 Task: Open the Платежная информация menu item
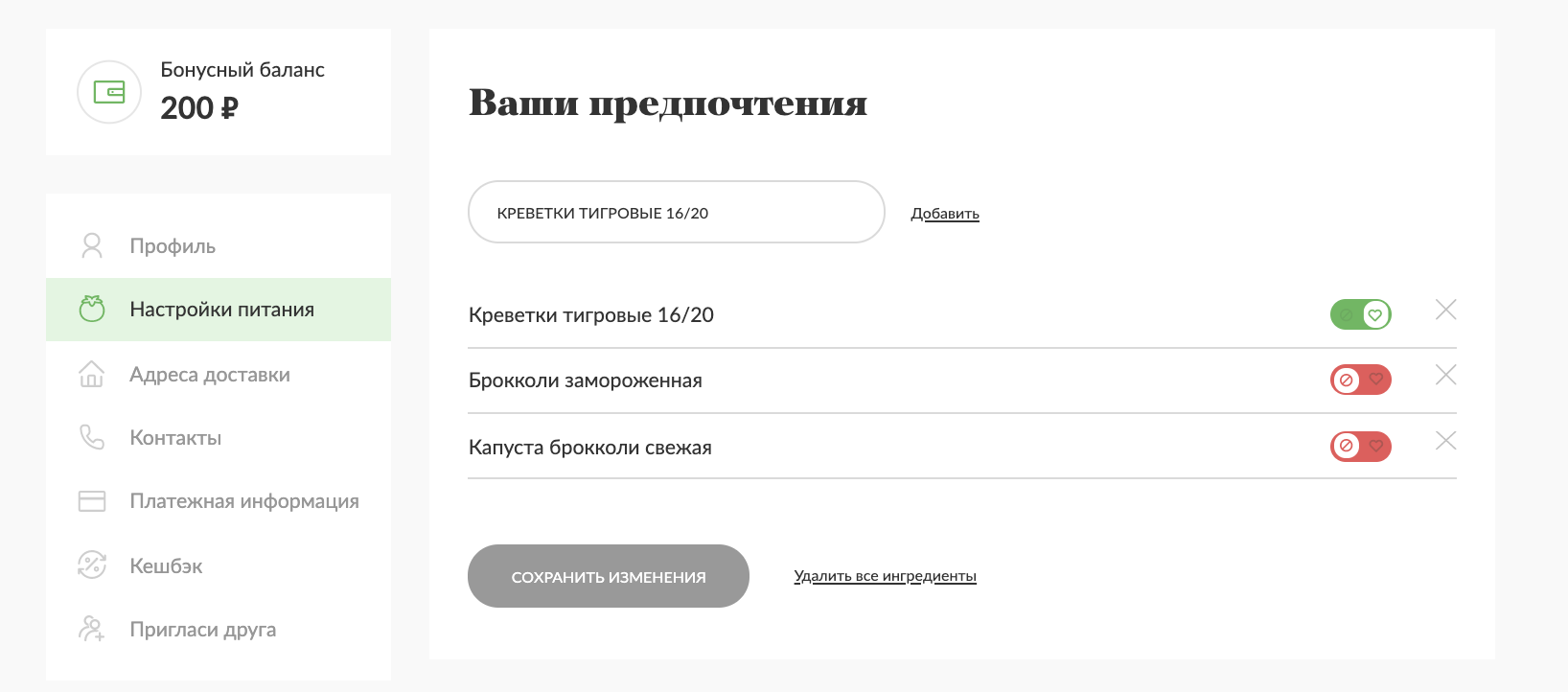[x=219, y=501]
